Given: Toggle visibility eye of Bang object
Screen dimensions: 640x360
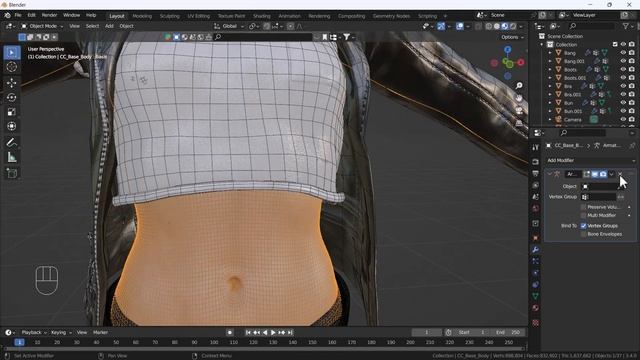Looking at the screenshot, I should click(x=623, y=53).
